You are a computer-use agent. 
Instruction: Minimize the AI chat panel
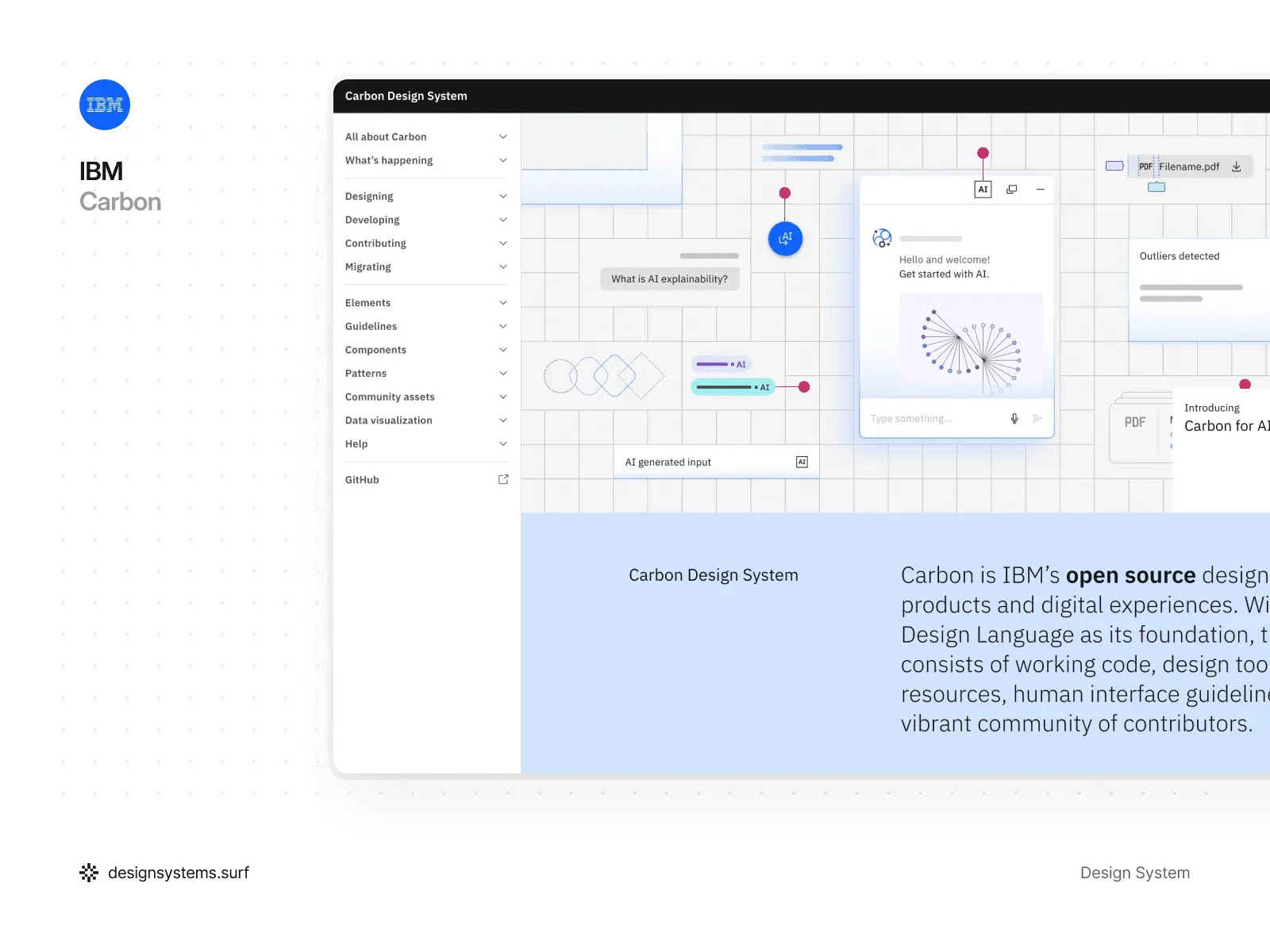click(1041, 189)
